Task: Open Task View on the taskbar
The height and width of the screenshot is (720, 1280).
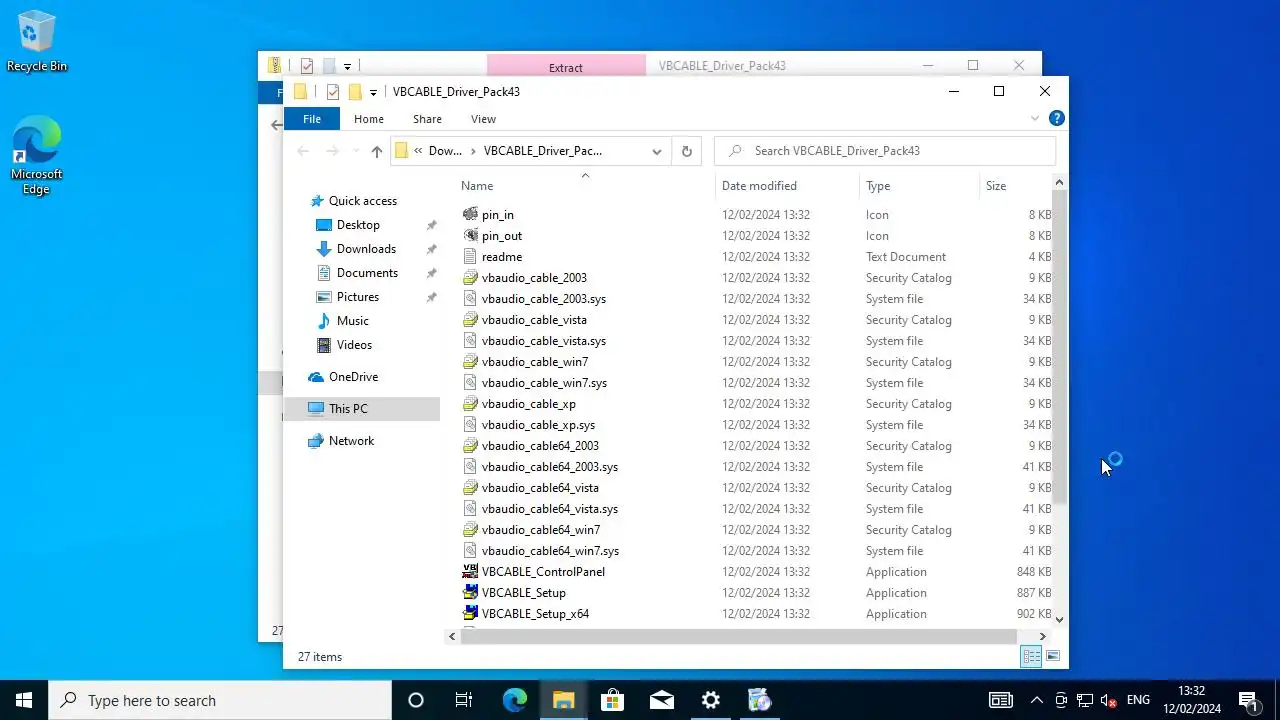Action: pyautogui.click(x=464, y=700)
